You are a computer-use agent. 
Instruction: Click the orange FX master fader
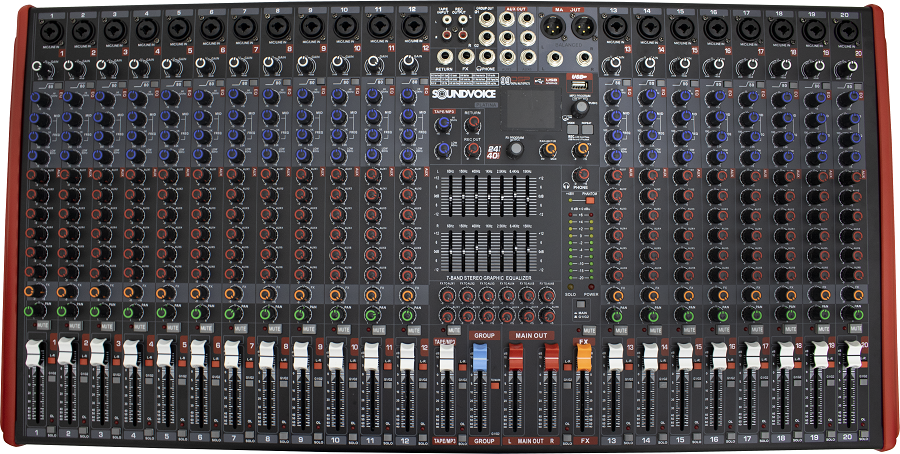click(584, 358)
